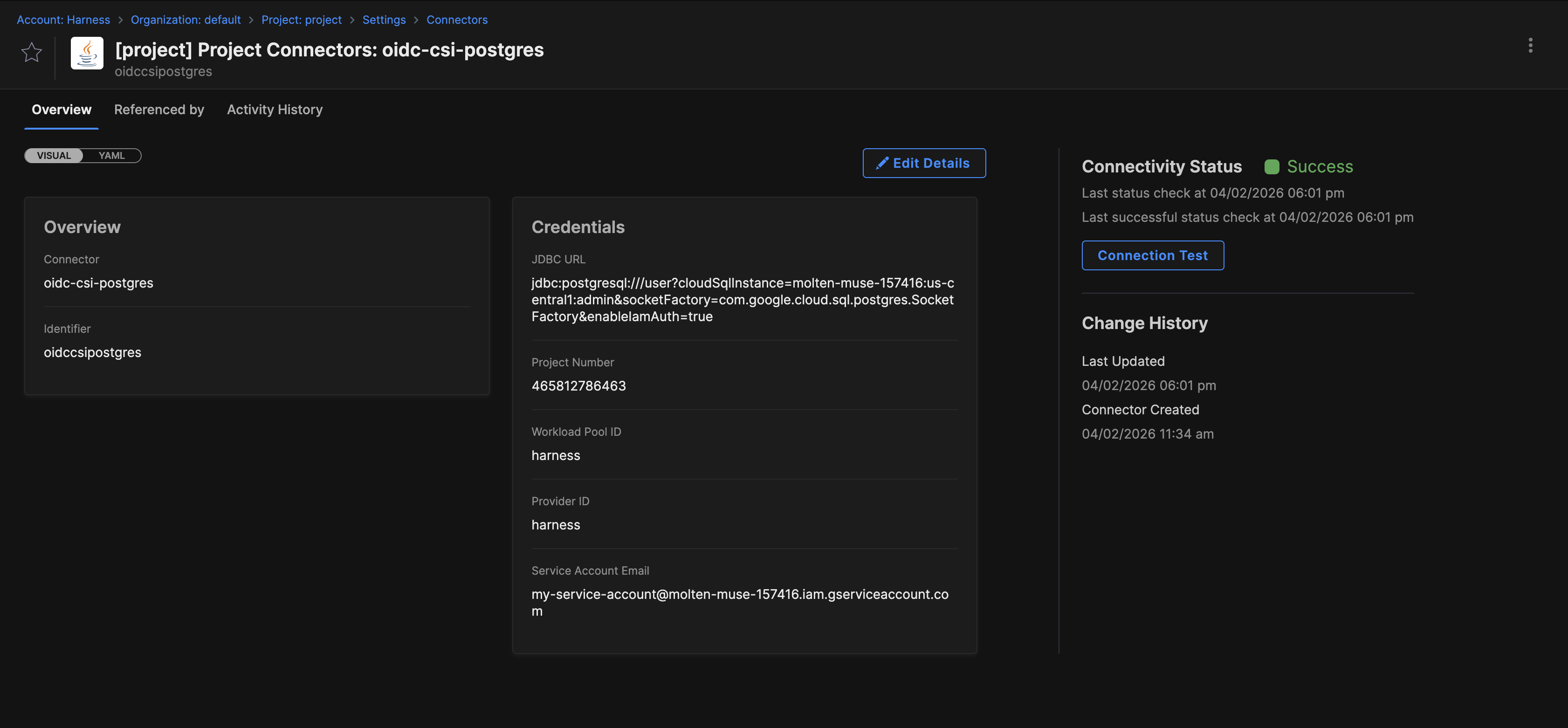
Task: Select the JDBC URL value text
Action: coord(743,300)
